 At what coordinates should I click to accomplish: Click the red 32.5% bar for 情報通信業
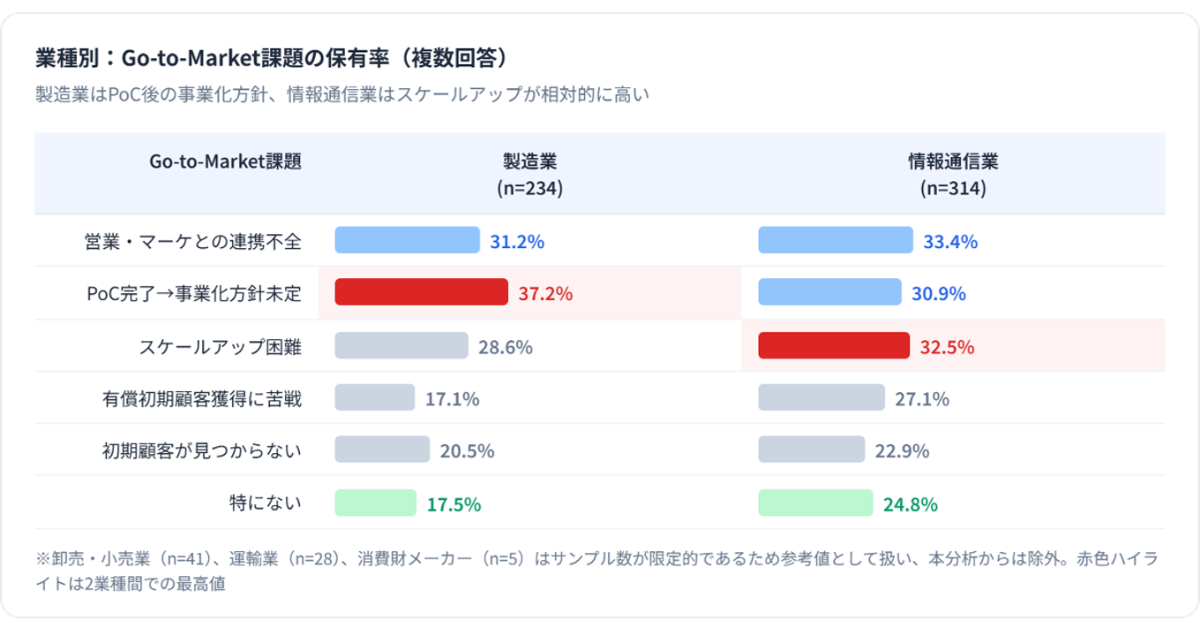pyautogui.click(x=834, y=346)
